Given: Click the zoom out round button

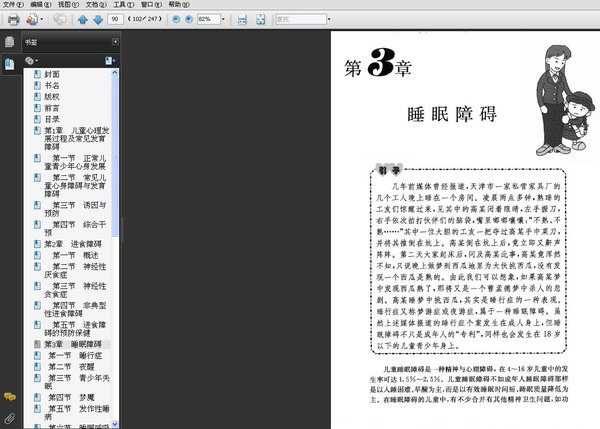Looking at the screenshot, I should point(176,19).
